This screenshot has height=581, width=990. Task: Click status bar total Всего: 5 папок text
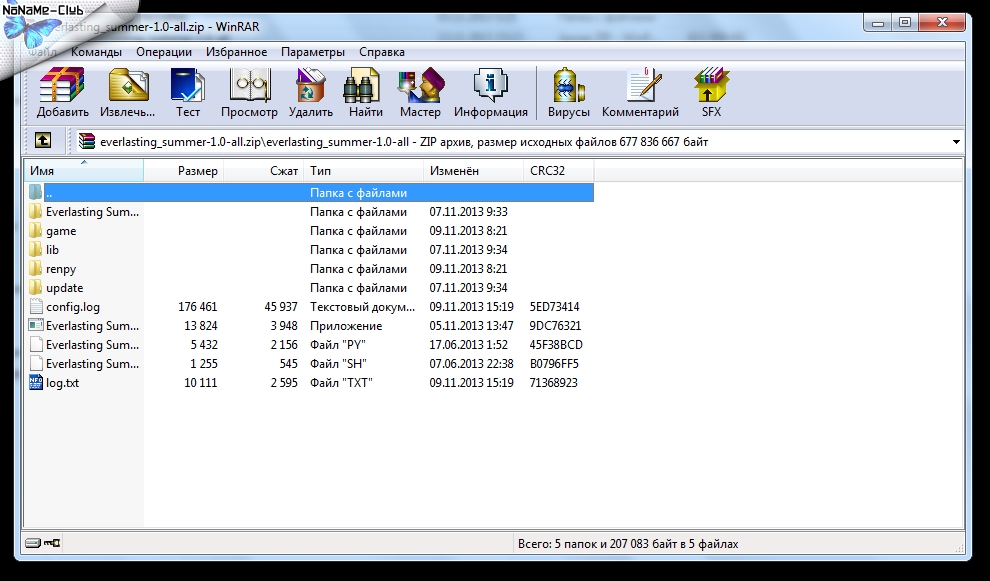point(628,544)
